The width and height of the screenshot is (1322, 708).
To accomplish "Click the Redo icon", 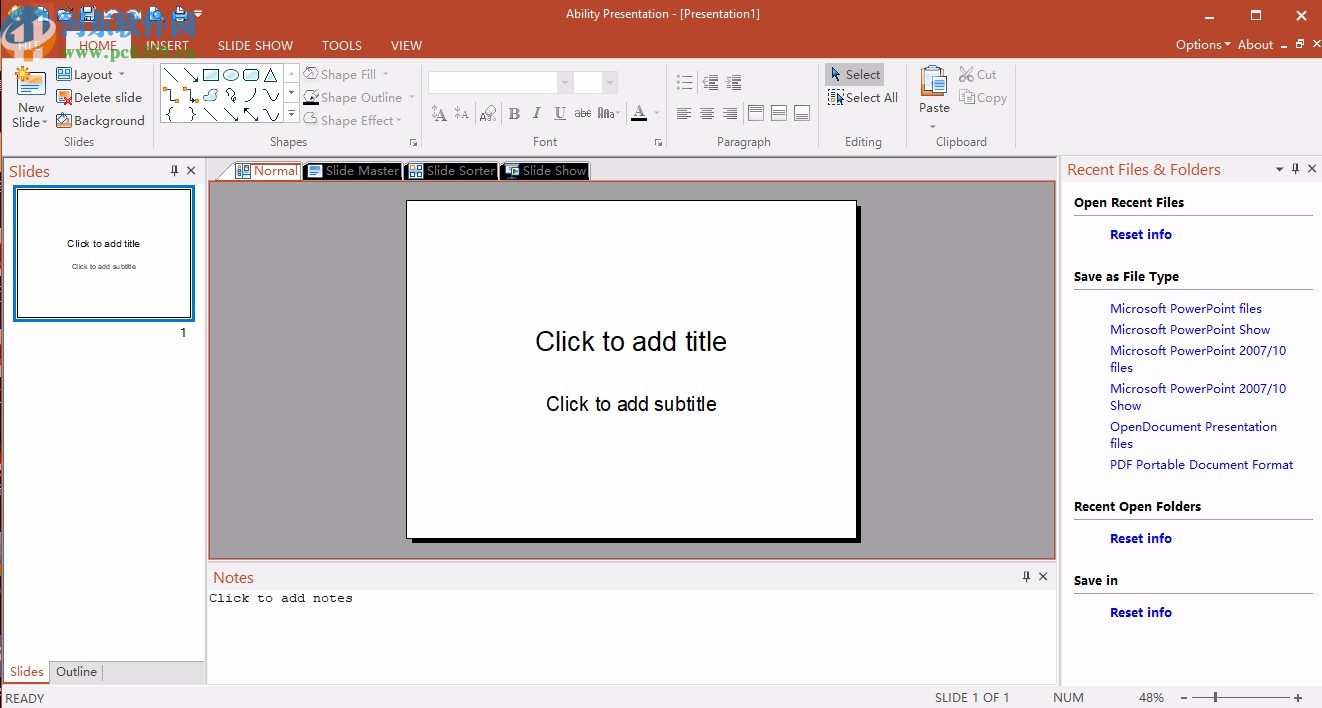I will pos(133,14).
